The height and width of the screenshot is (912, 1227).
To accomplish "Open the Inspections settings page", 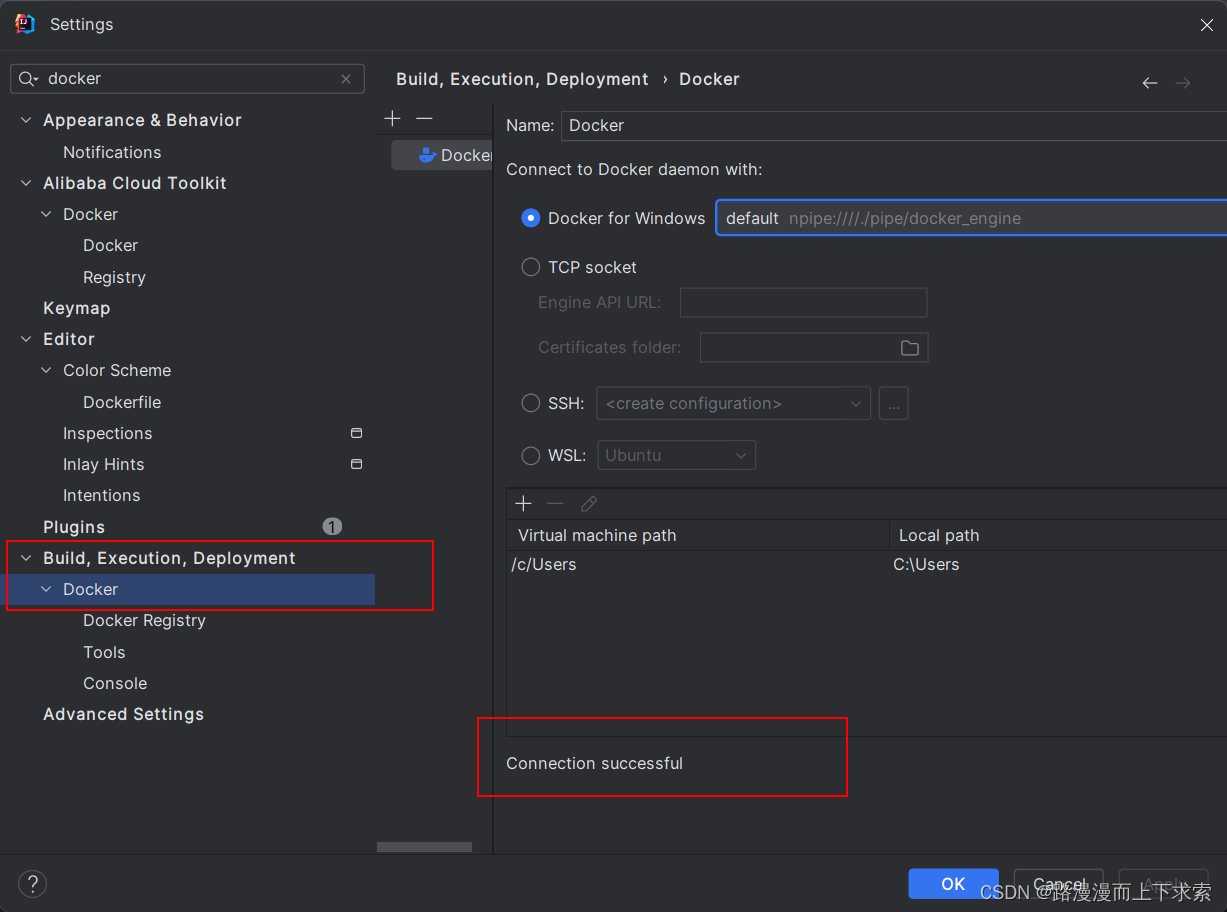I will [107, 433].
